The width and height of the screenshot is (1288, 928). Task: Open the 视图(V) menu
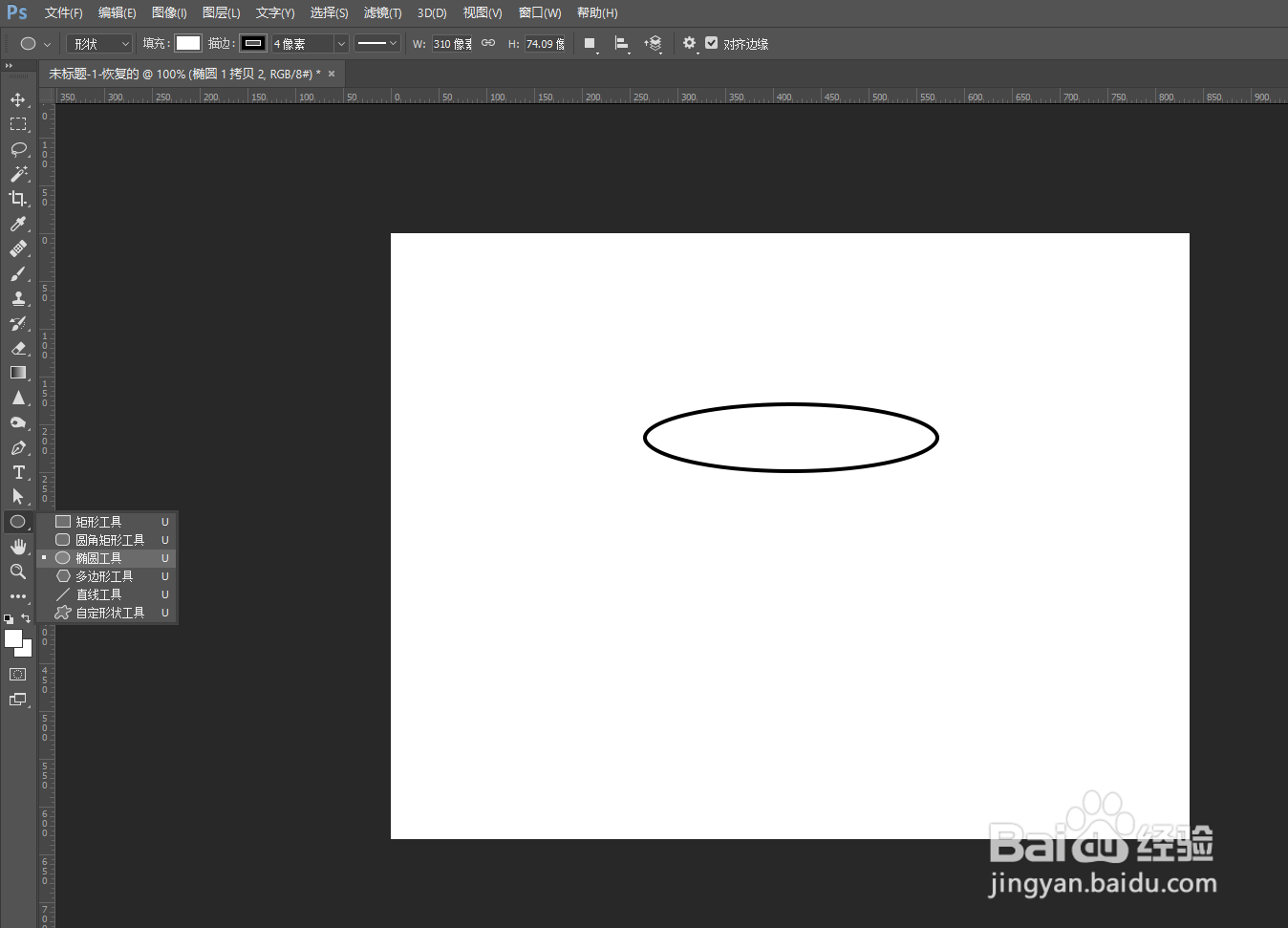tap(483, 13)
